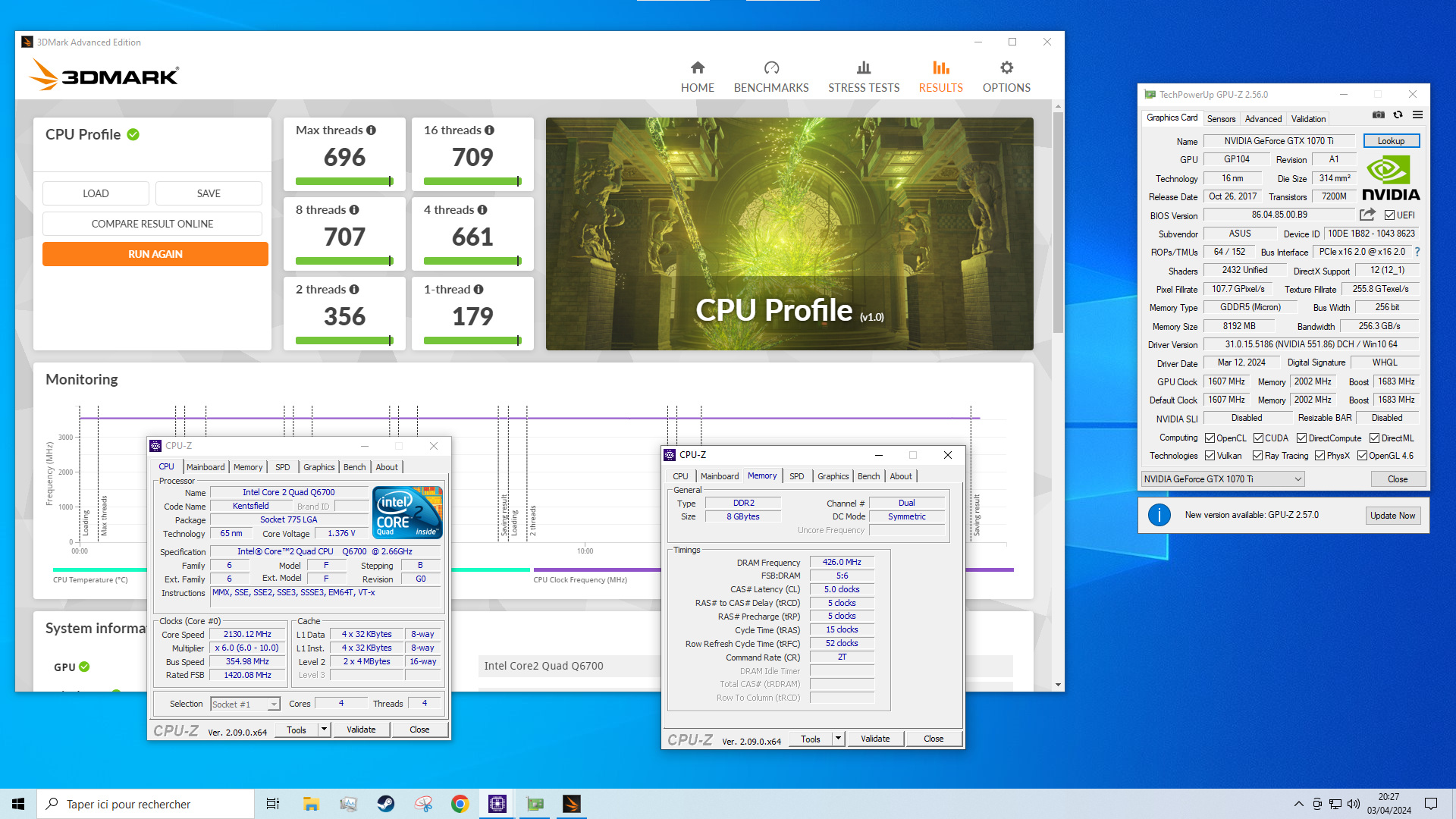Switch to the Validation tab in GPU-Z

click(x=1309, y=119)
